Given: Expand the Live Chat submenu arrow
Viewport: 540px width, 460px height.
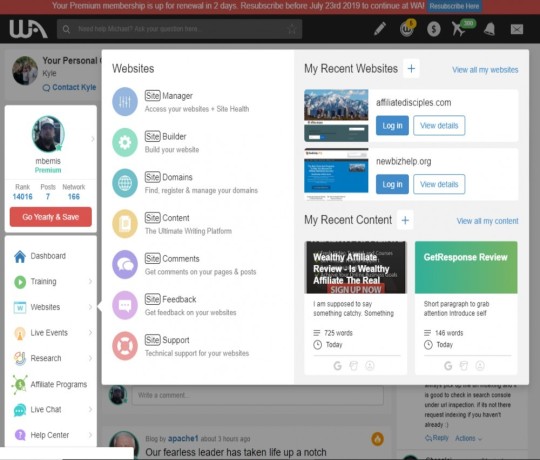Looking at the screenshot, I should 90,409.
